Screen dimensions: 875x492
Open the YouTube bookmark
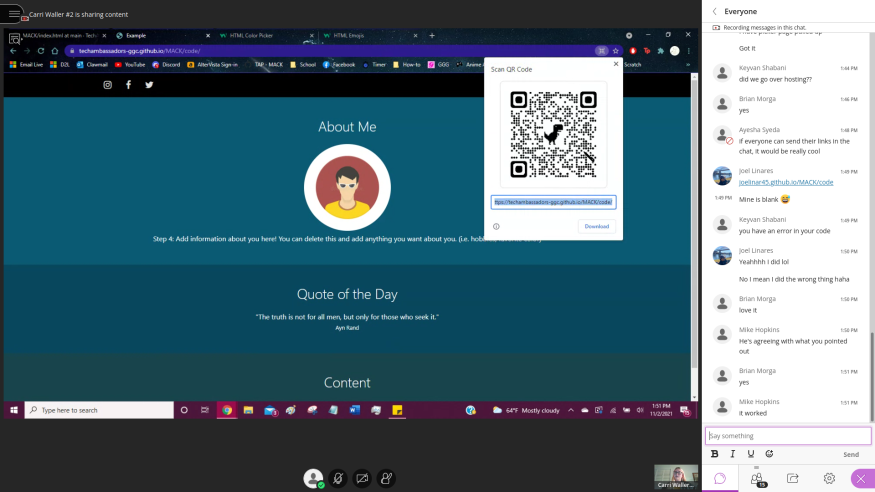(129, 65)
